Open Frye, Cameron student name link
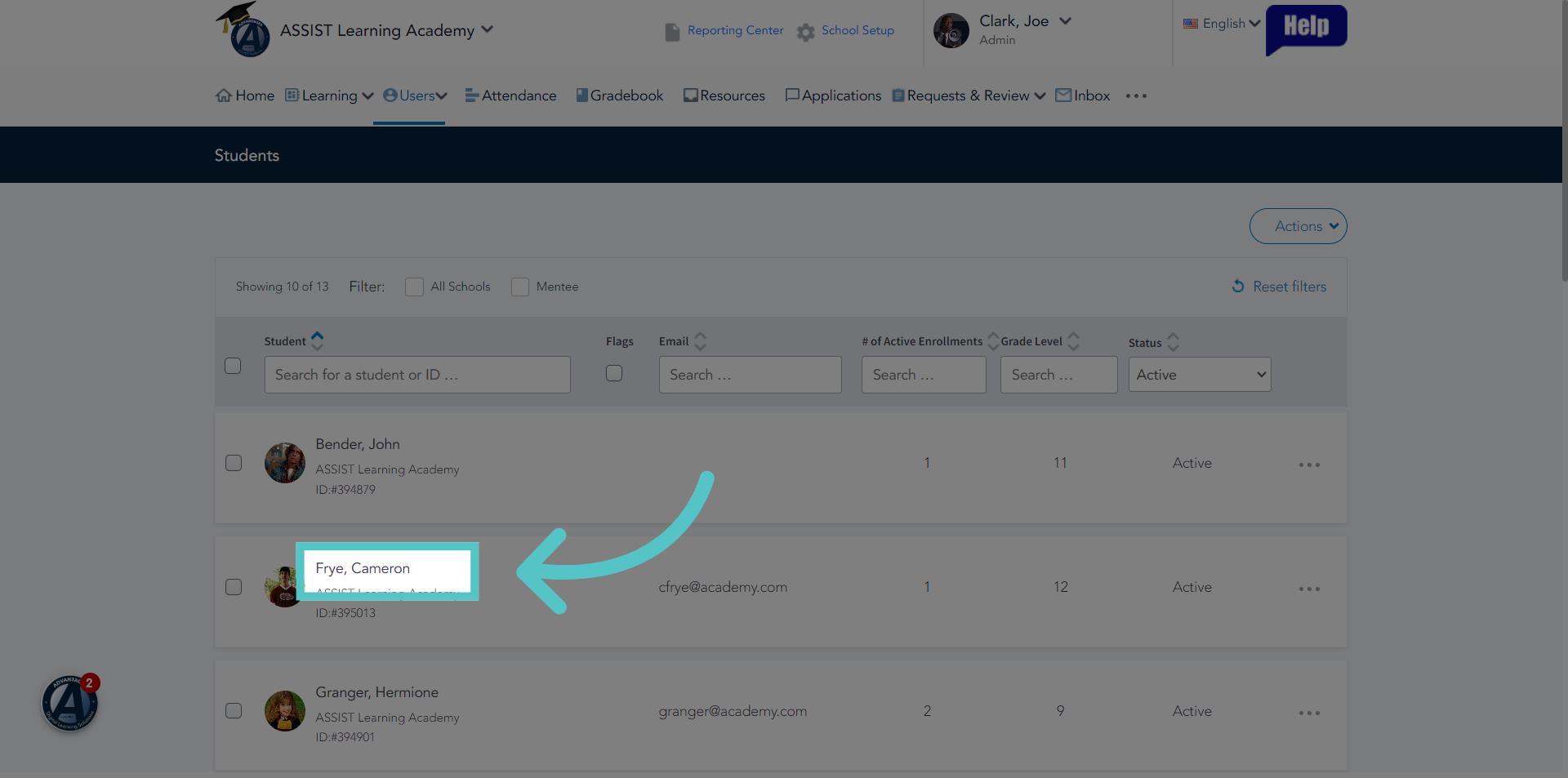 (363, 568)
